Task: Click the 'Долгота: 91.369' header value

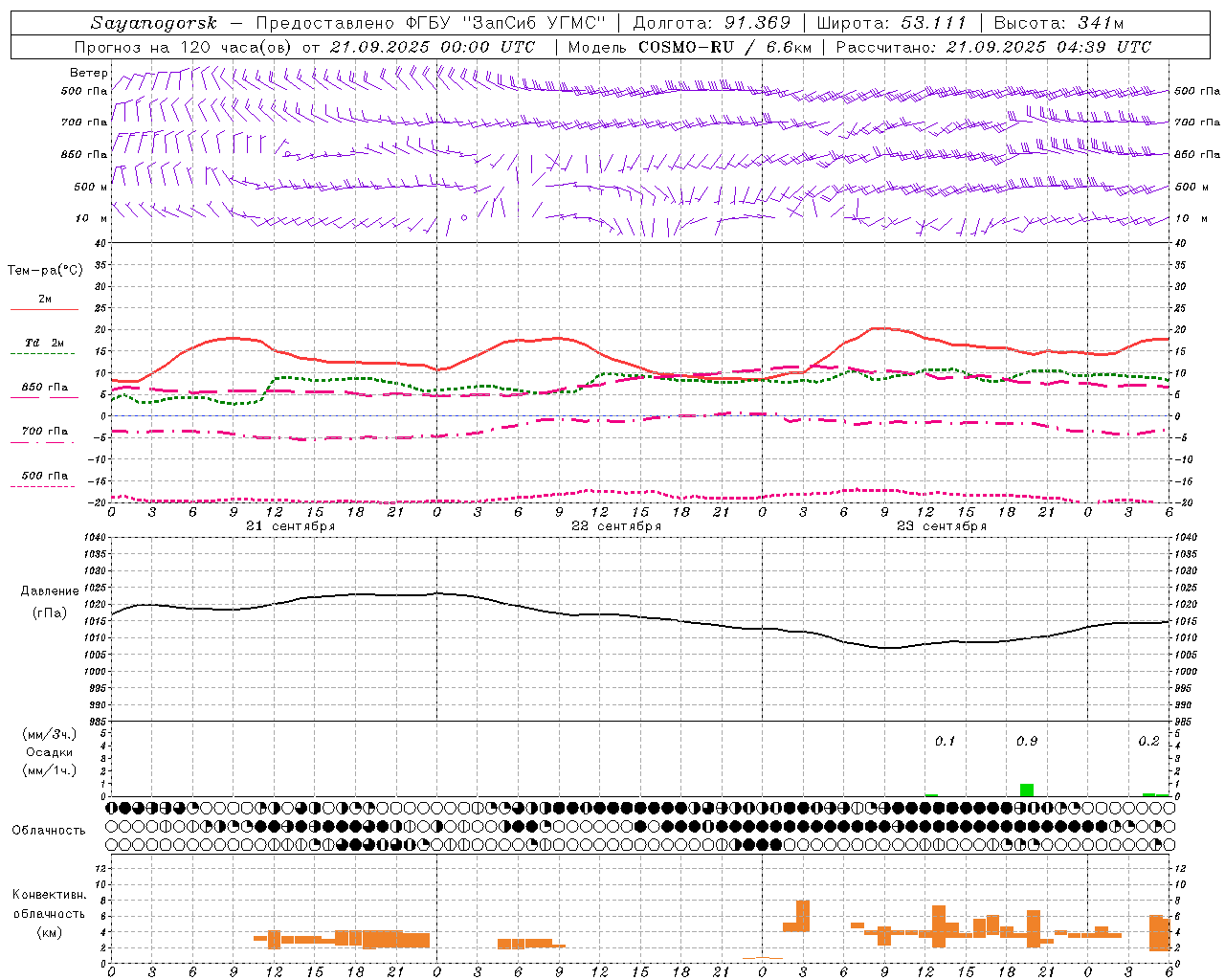Action: [712, 23]
